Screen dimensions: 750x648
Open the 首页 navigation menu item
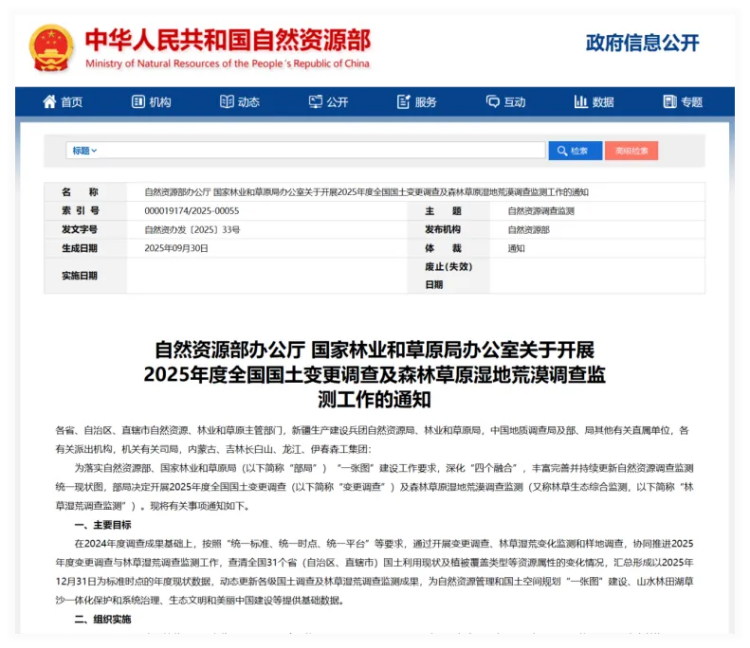pyautogui.click(x=71, y=102)
